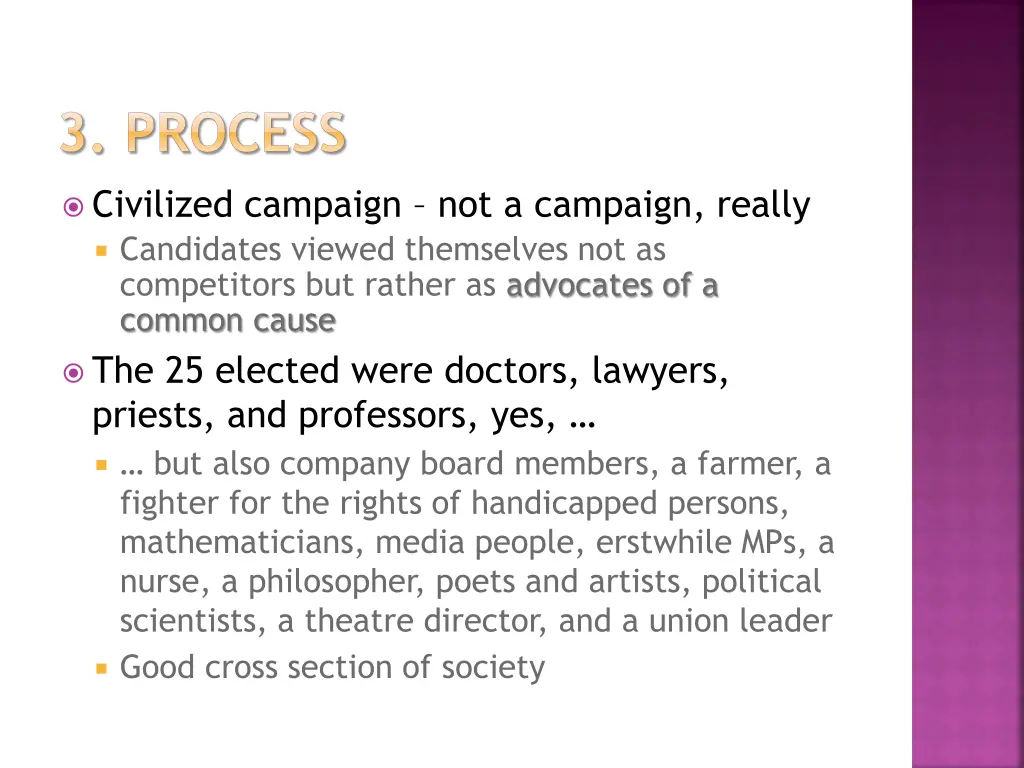Click the orange bullet before 'Good cross section'
Screen dimensions: 1024x768
coord(101,669)
